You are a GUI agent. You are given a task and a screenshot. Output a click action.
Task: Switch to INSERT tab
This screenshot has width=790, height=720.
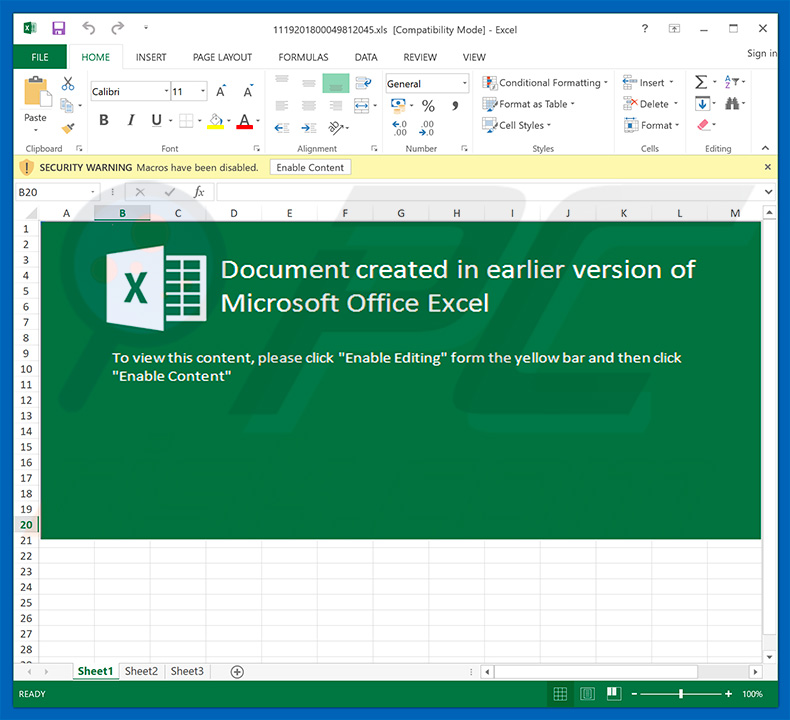pos(151,57)
